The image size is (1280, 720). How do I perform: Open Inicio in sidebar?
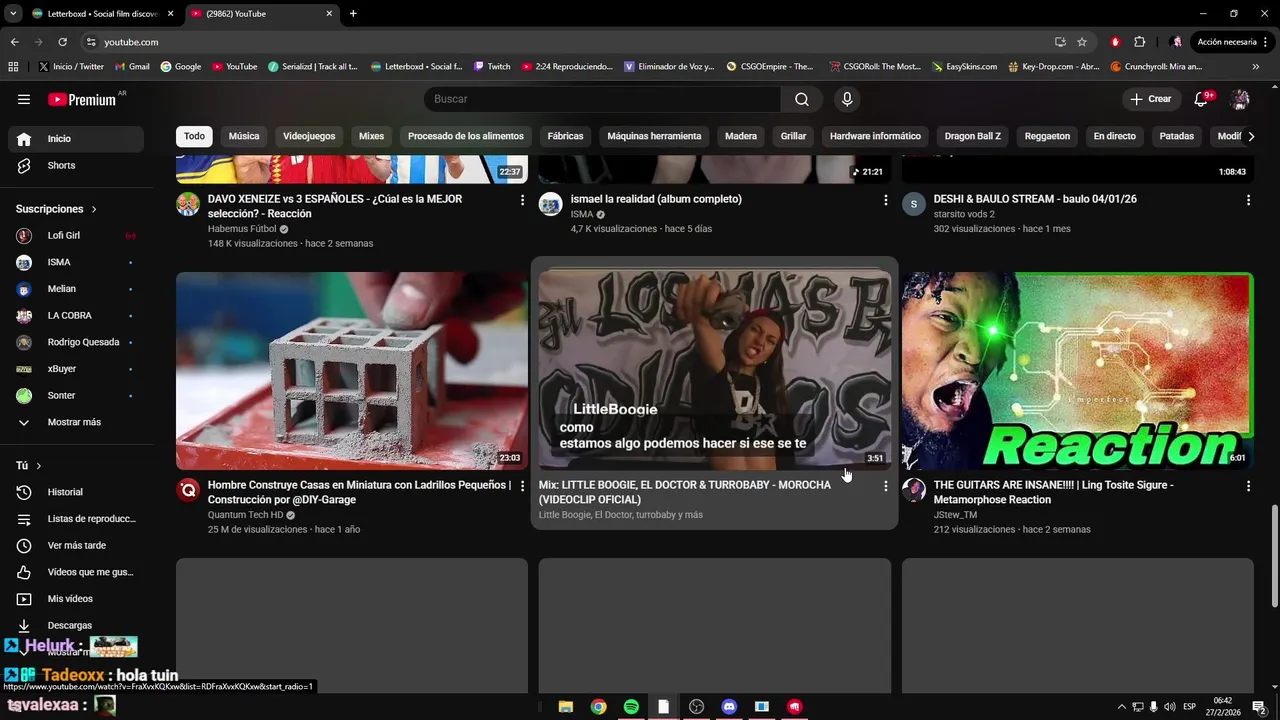76,139
